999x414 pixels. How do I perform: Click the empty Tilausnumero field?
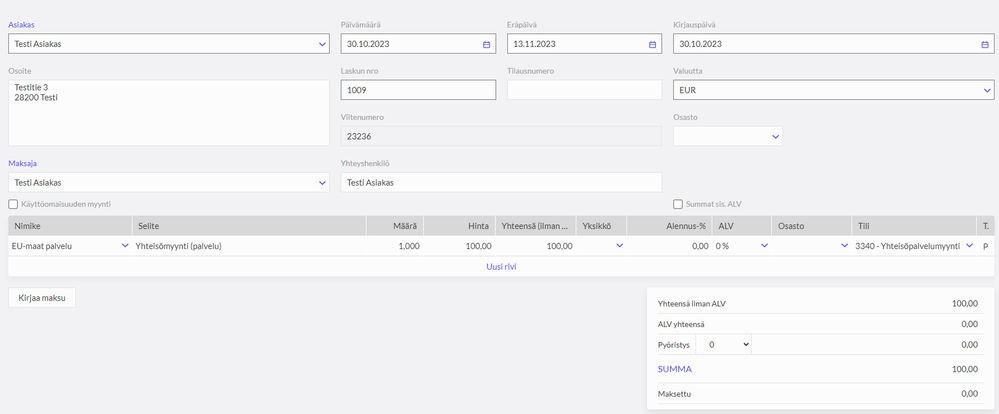click(584, 90)
